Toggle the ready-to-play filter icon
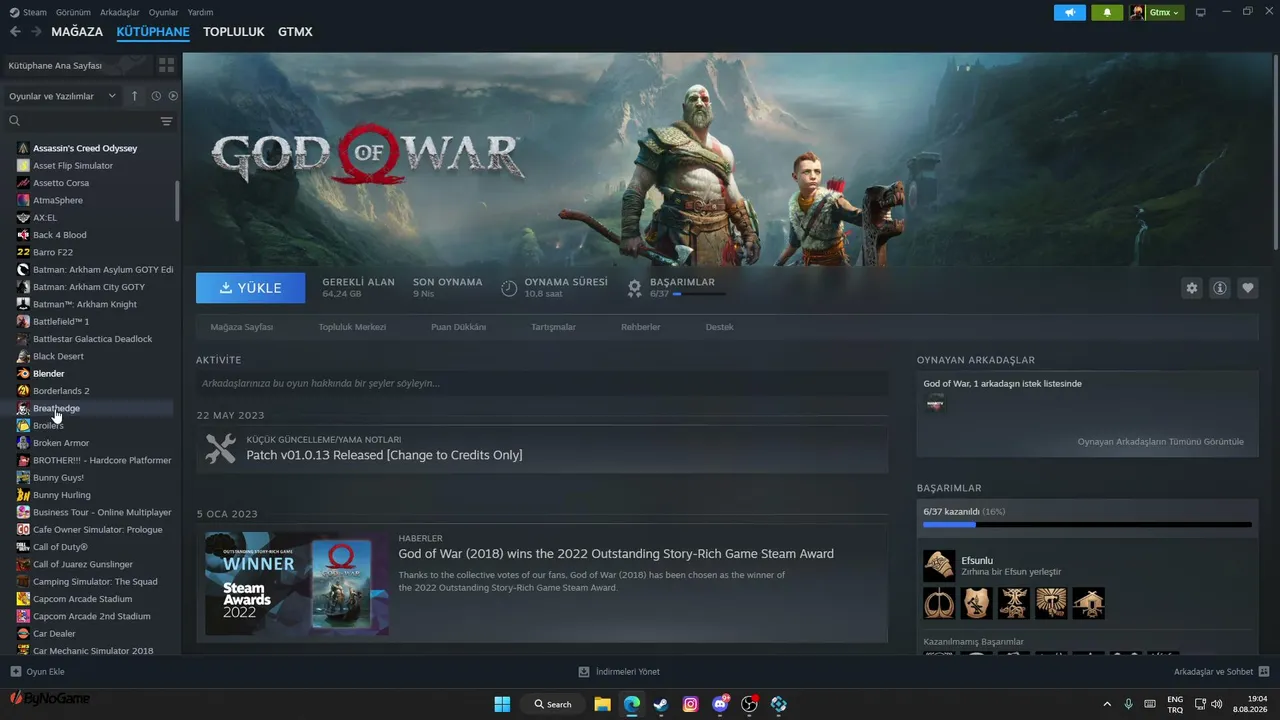Image resolution: width=1280 pixels, height=720 pixels. pyautogui.click(x=173, y=96)
